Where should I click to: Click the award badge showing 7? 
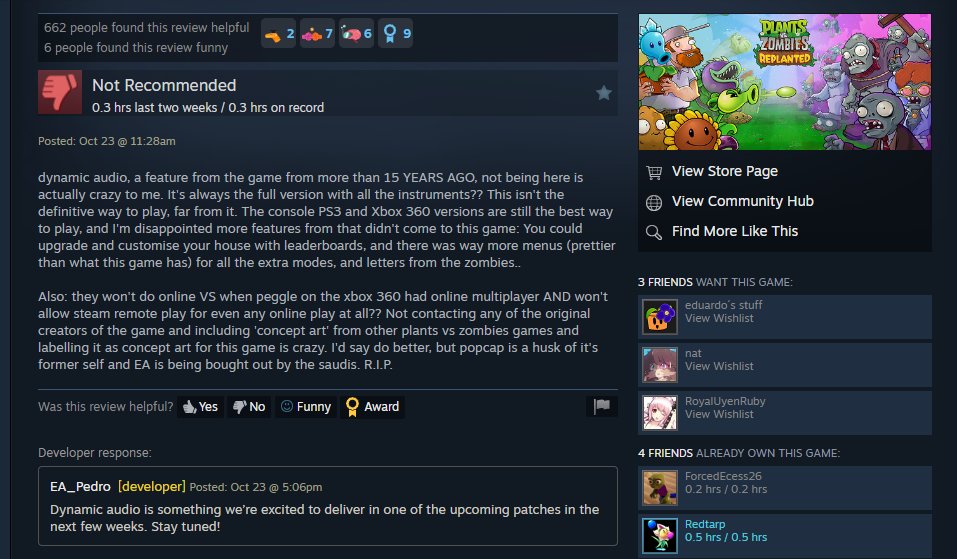[x=317, y=34]
